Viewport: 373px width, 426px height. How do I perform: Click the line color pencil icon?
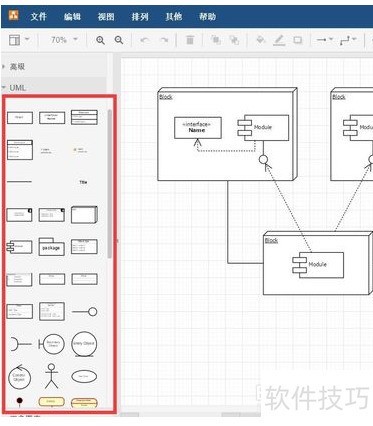(x=279, y=40)
